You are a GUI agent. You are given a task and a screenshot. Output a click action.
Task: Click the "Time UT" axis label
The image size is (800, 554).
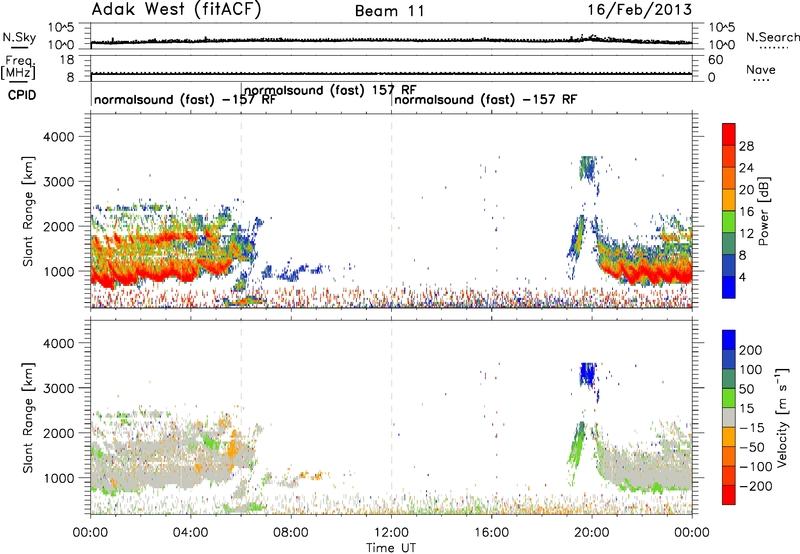tap(391, 548)
